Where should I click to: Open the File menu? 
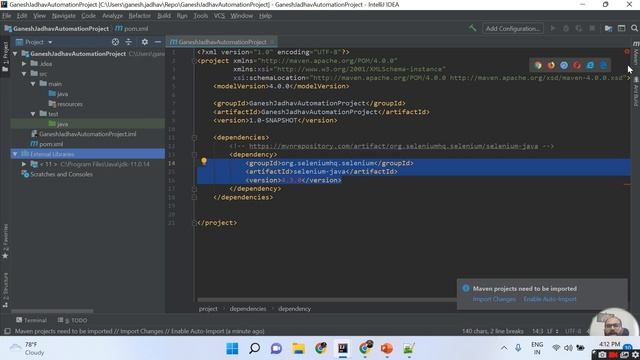7,16
